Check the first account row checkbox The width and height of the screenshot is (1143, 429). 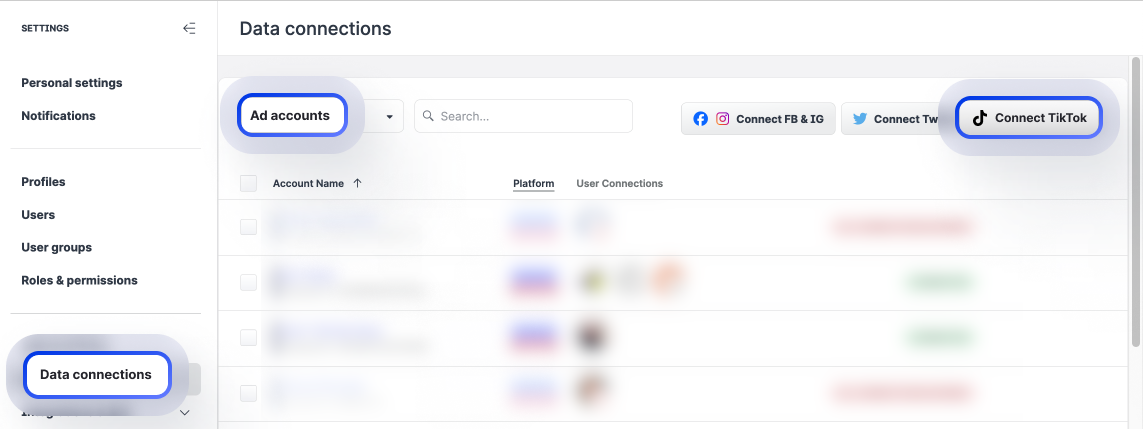248,227
